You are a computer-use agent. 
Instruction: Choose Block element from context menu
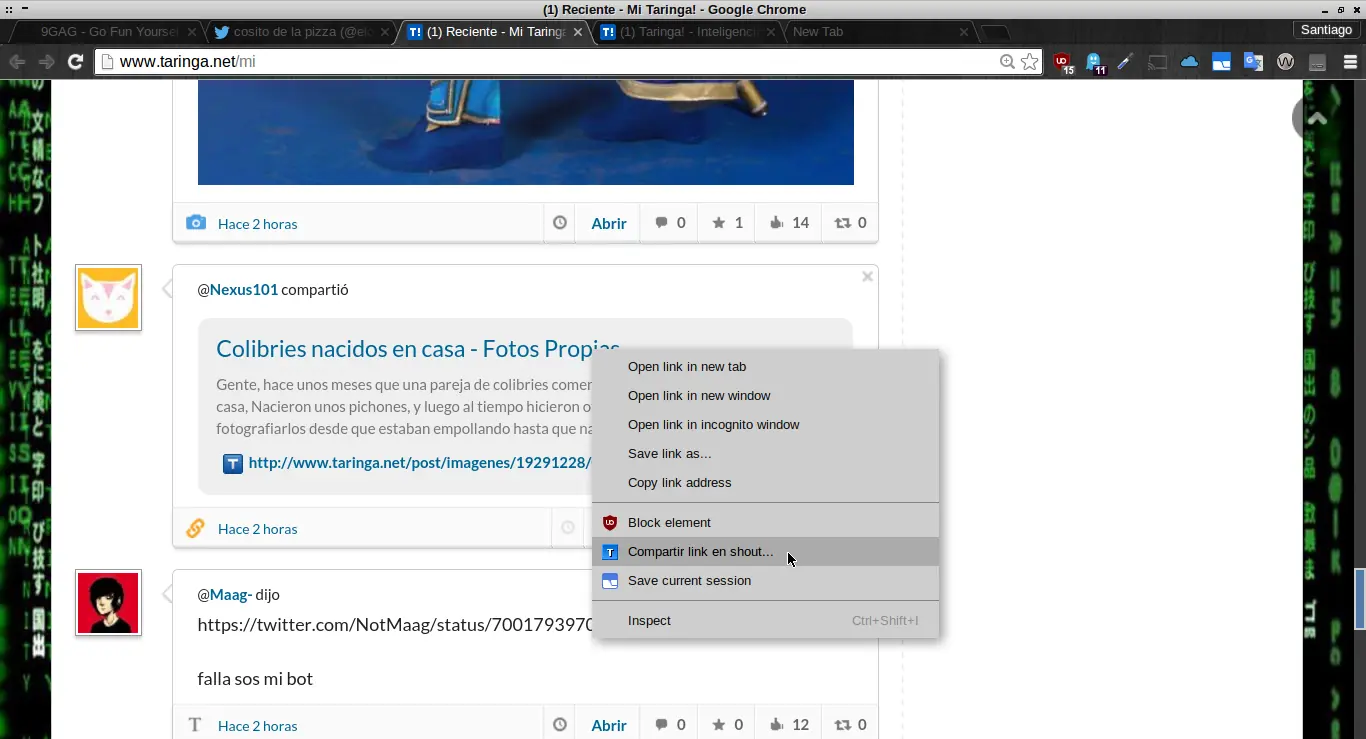[765, 523]
